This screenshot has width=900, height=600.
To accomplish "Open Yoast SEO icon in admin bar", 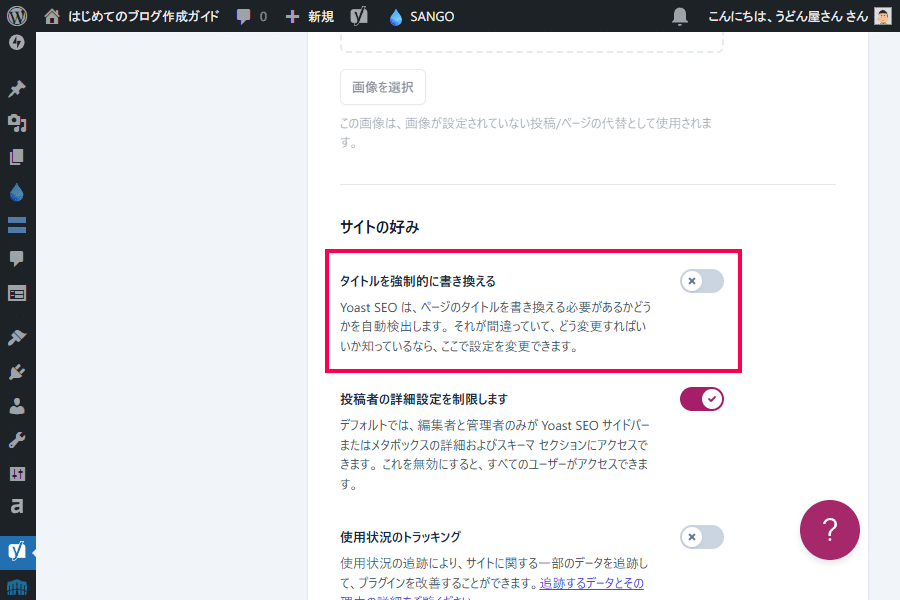I will click(359, 16).
